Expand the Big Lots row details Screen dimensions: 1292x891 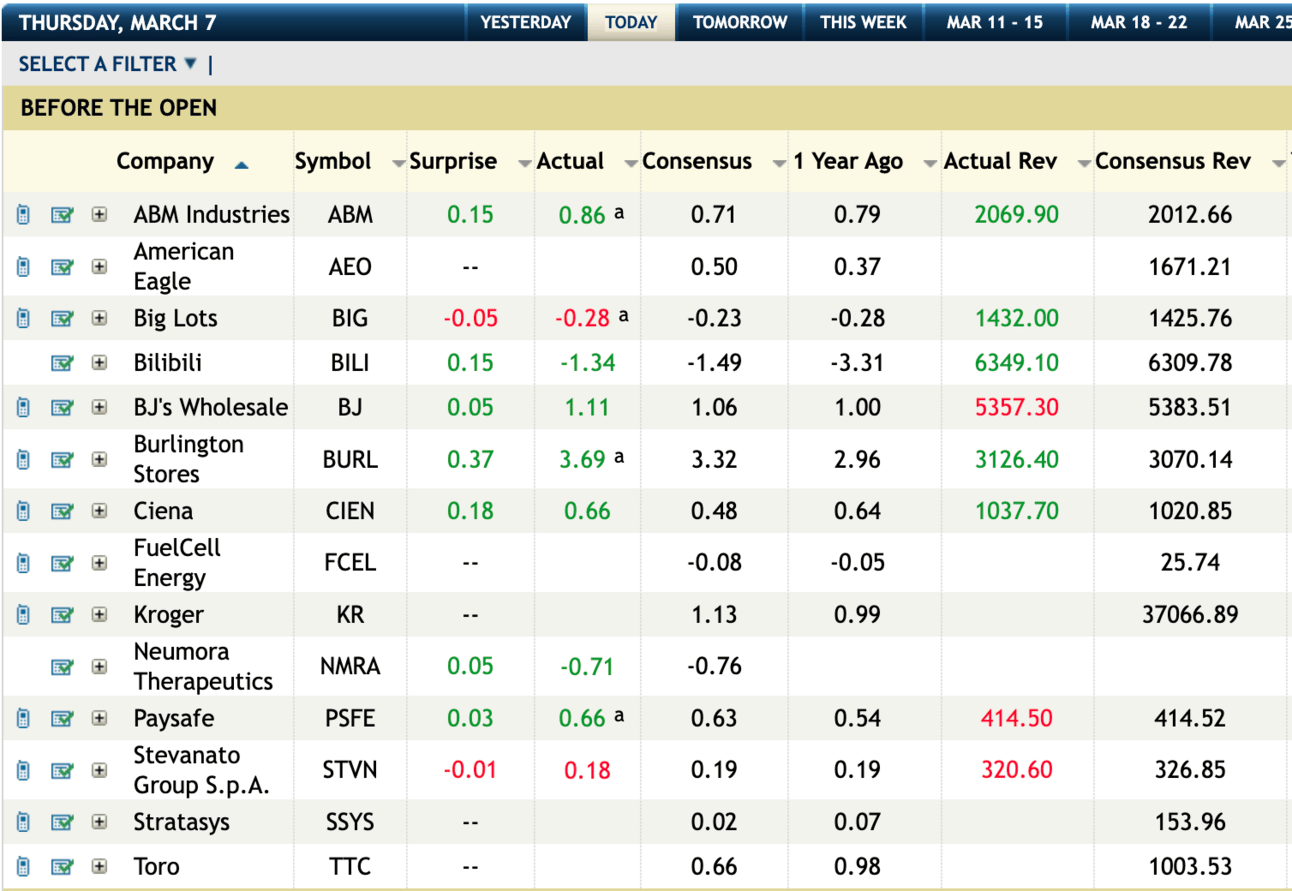[x=99, y=319]
